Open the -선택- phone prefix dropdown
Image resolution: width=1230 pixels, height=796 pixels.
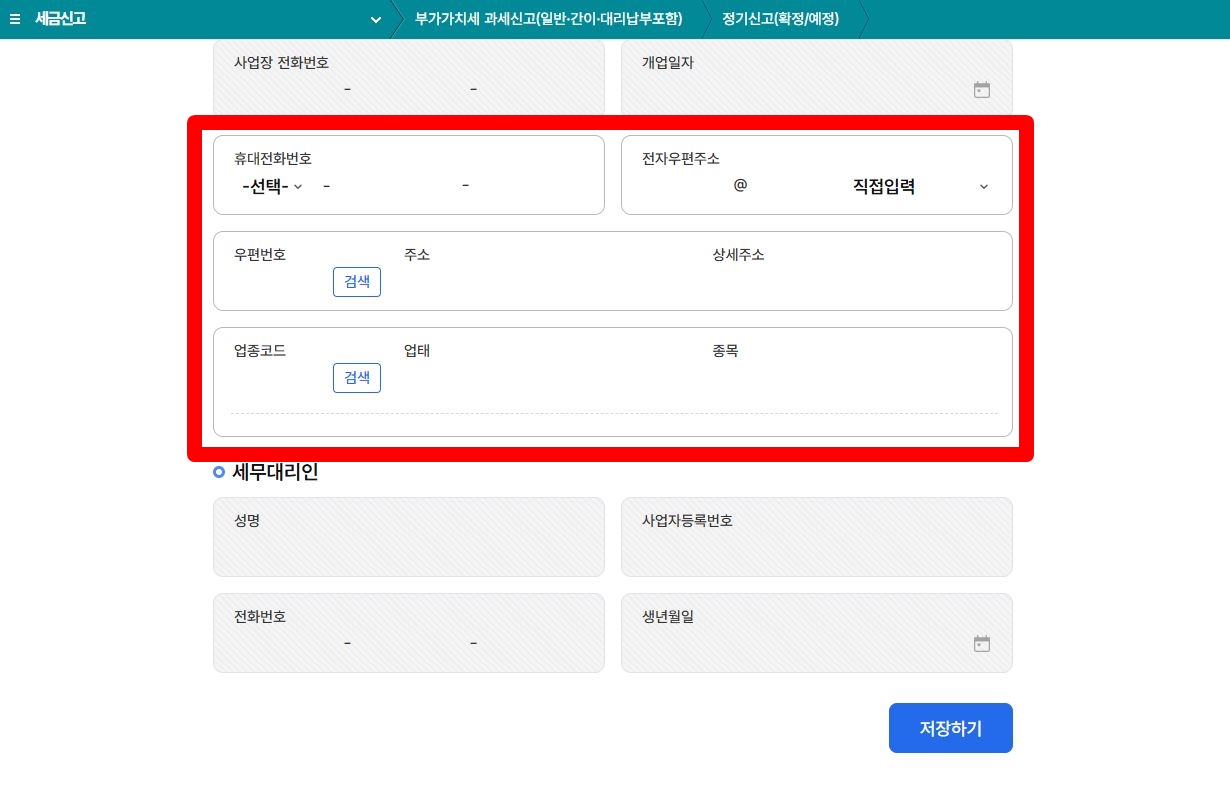[270, 185]
